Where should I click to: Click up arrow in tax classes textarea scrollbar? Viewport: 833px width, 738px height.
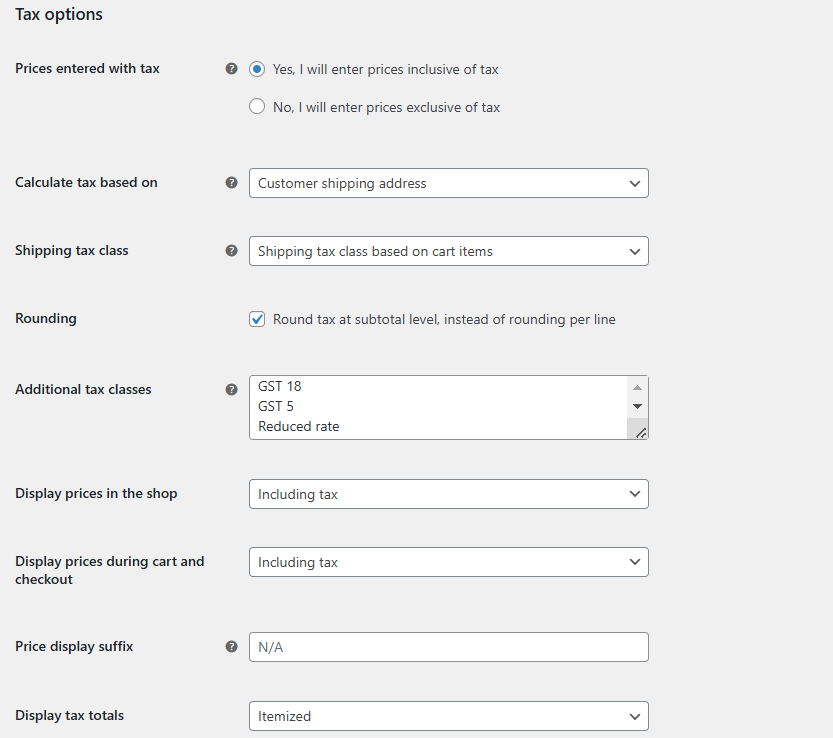637,387
